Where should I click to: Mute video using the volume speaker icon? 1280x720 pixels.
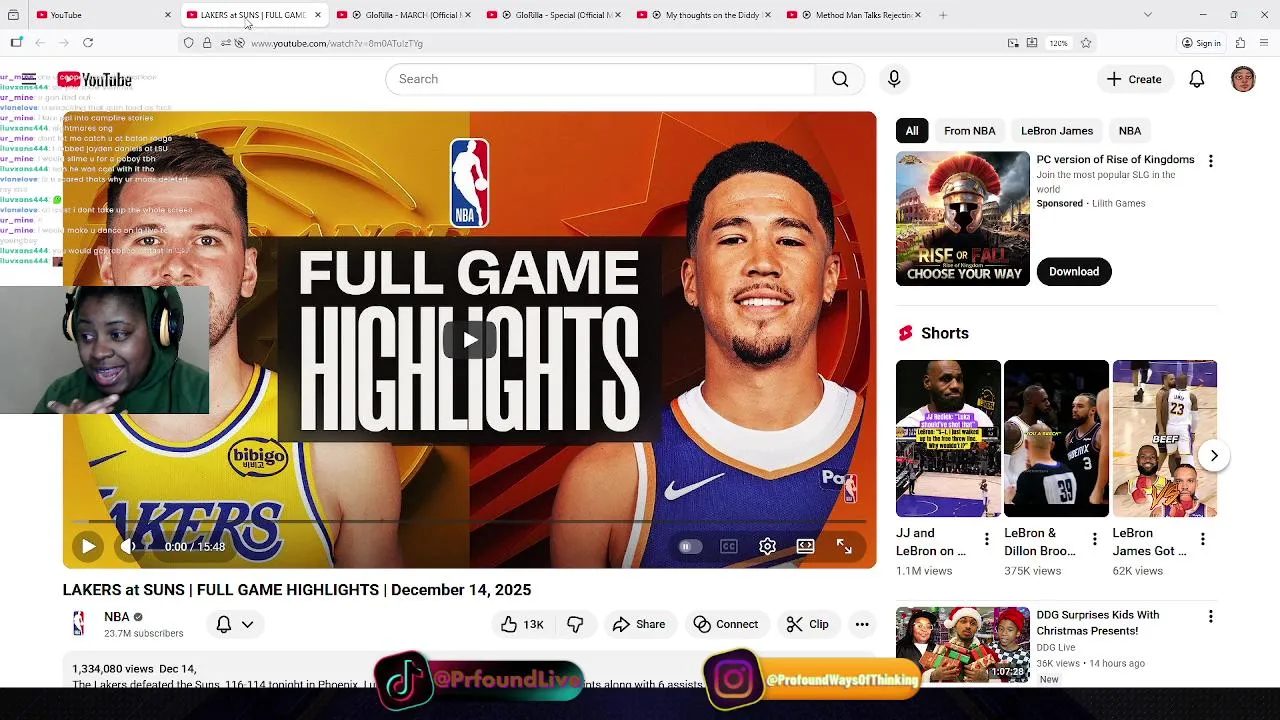tap(128, 546)
